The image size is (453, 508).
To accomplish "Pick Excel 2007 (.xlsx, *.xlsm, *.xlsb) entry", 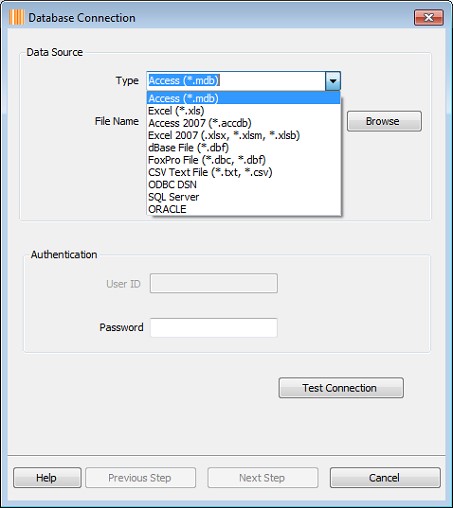I will click(x=244, y=135).
